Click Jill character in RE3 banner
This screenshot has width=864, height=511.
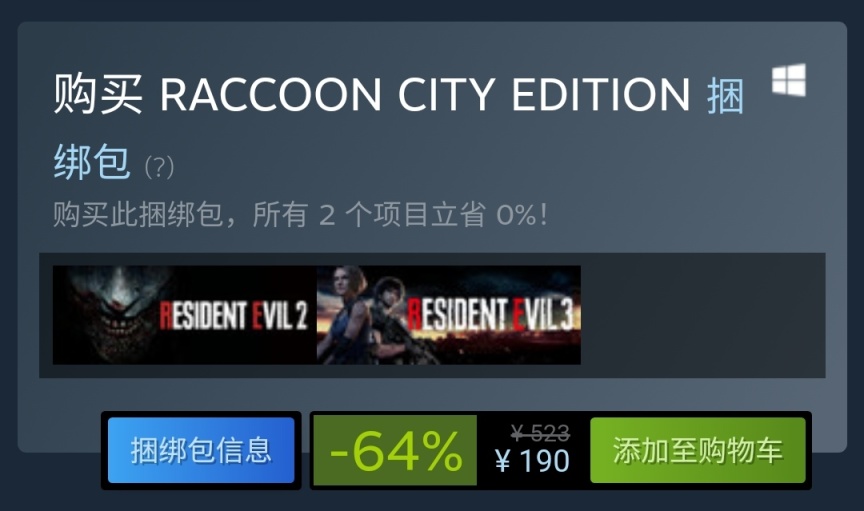tap(346, 314)
